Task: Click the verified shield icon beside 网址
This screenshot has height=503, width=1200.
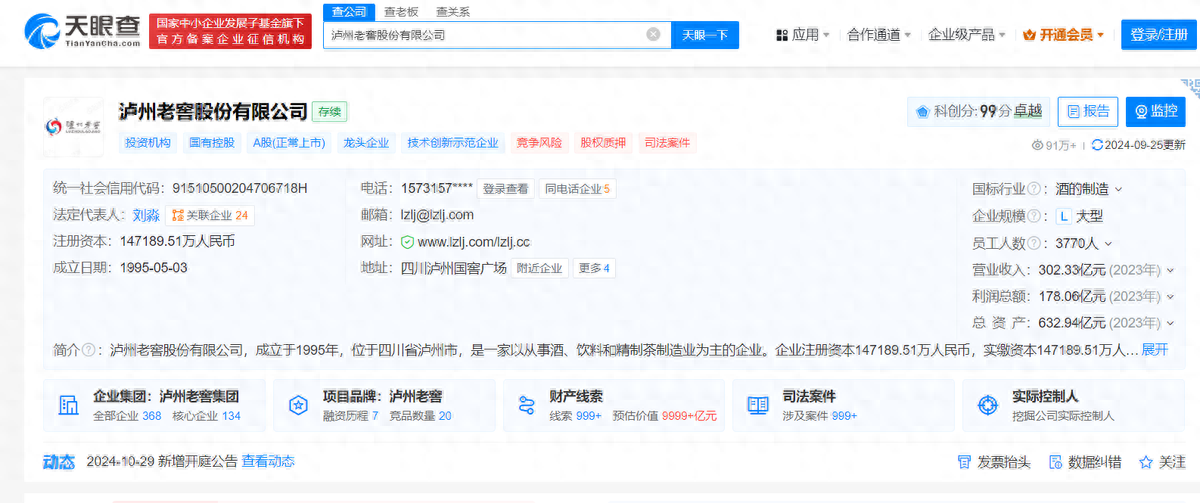Action: 407,242
